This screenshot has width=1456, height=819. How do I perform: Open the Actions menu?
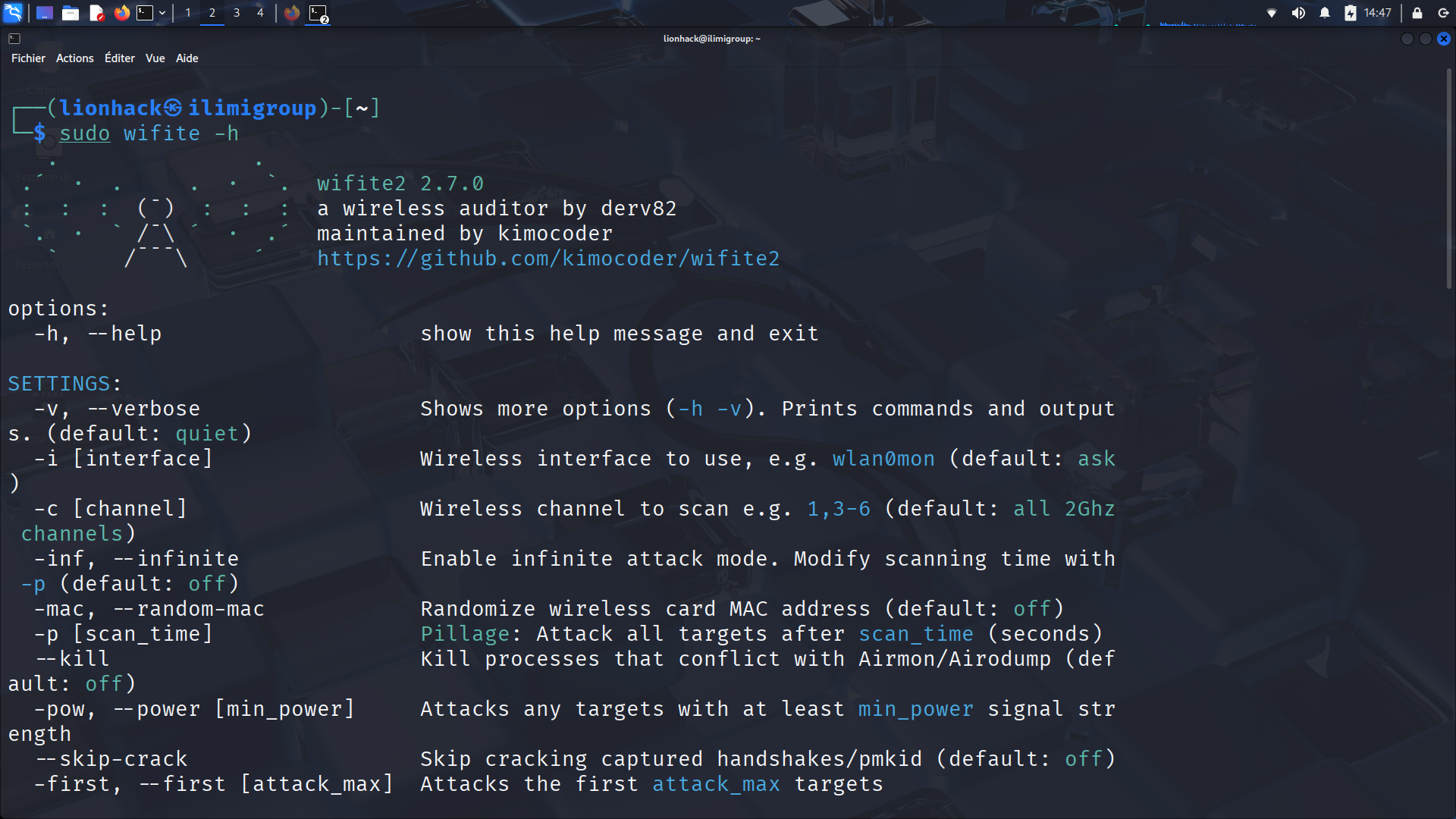[75, 58]
